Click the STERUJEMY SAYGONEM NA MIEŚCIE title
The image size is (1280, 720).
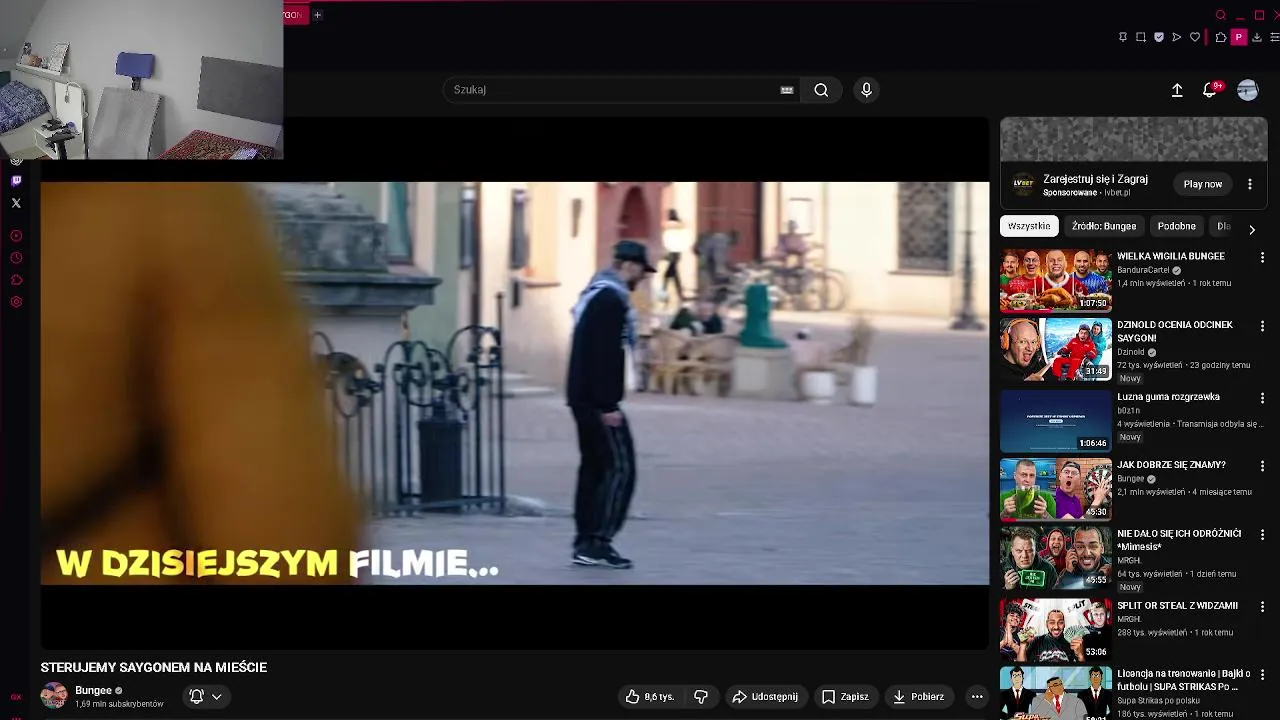[x=154, y=667]
